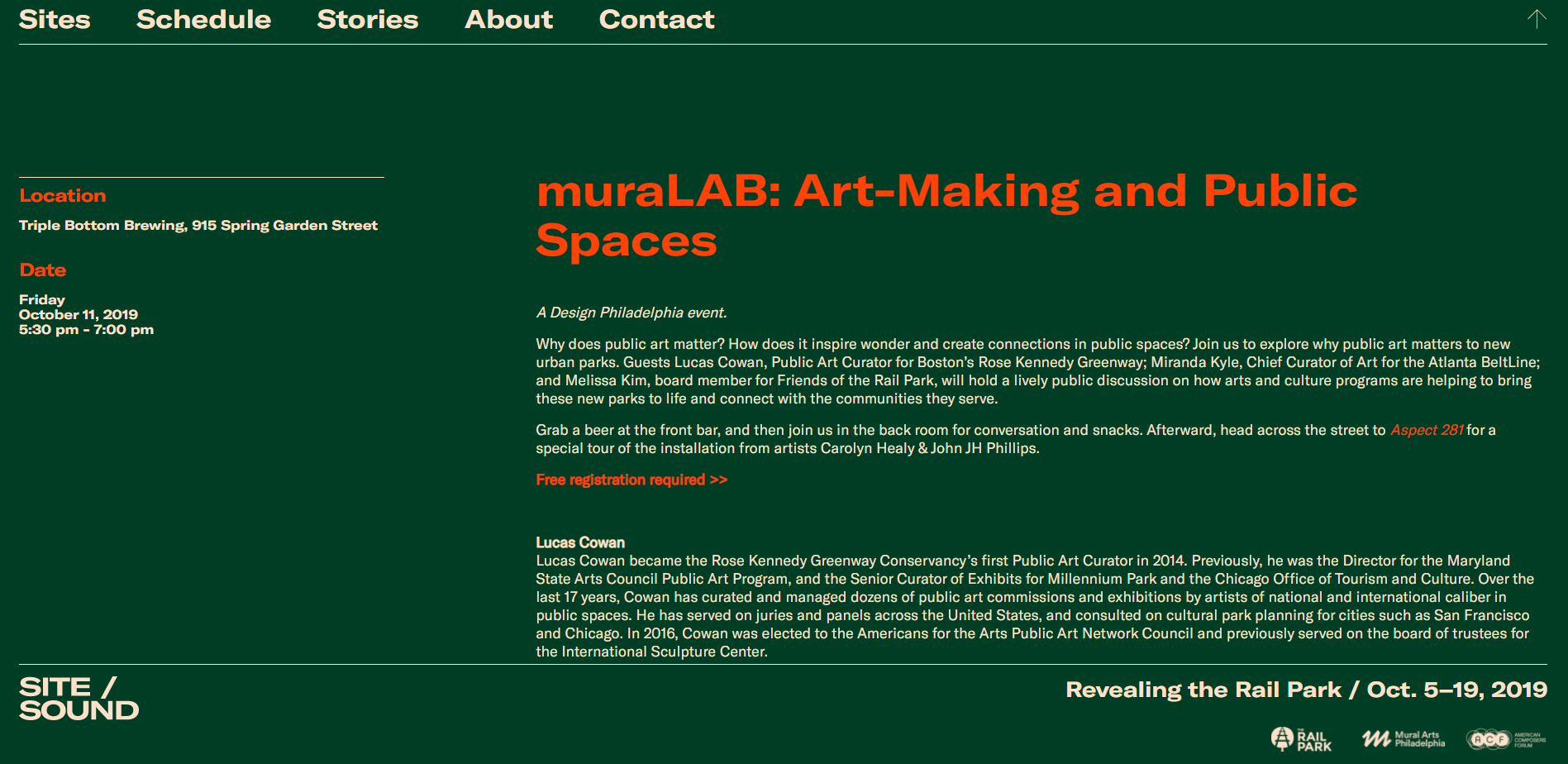Image resolution: width=1568 pixels, height=764 pixels.
Task: Select Contact in the navigation
Action: click(x=657, y=19)
